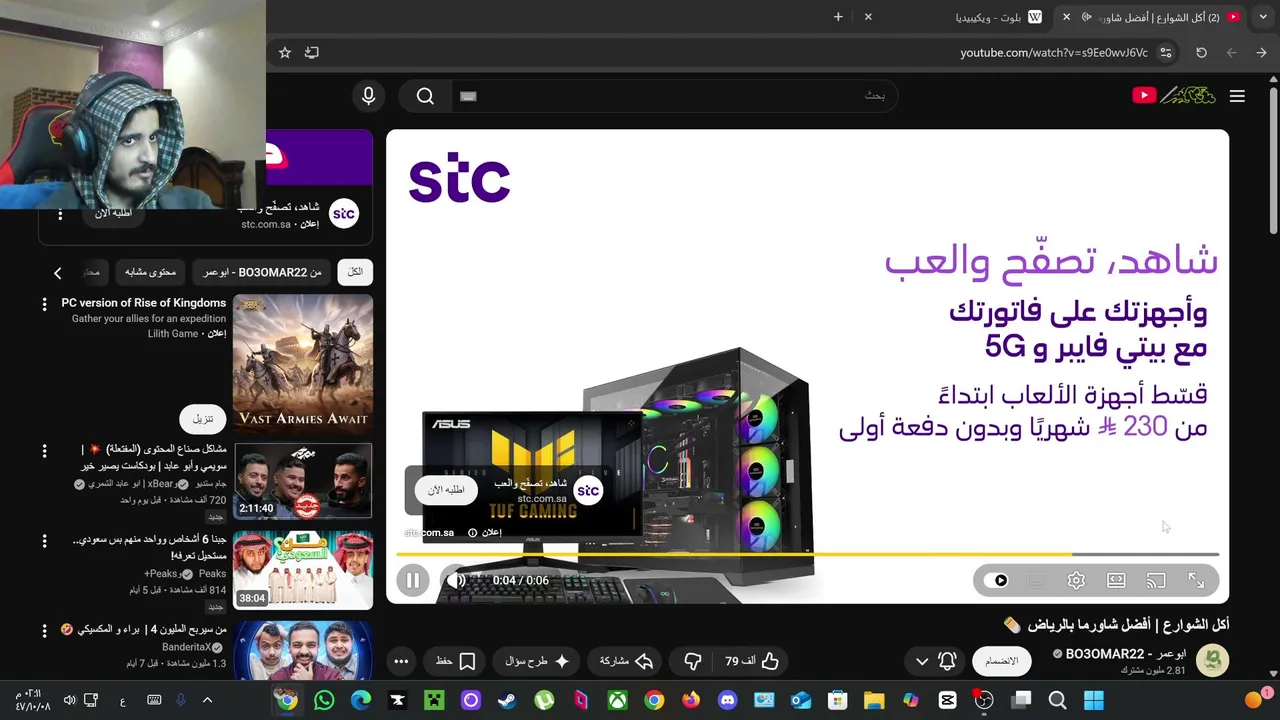
Task: Open the site information icon in the address bar
Action: [x=1166, y=53]
